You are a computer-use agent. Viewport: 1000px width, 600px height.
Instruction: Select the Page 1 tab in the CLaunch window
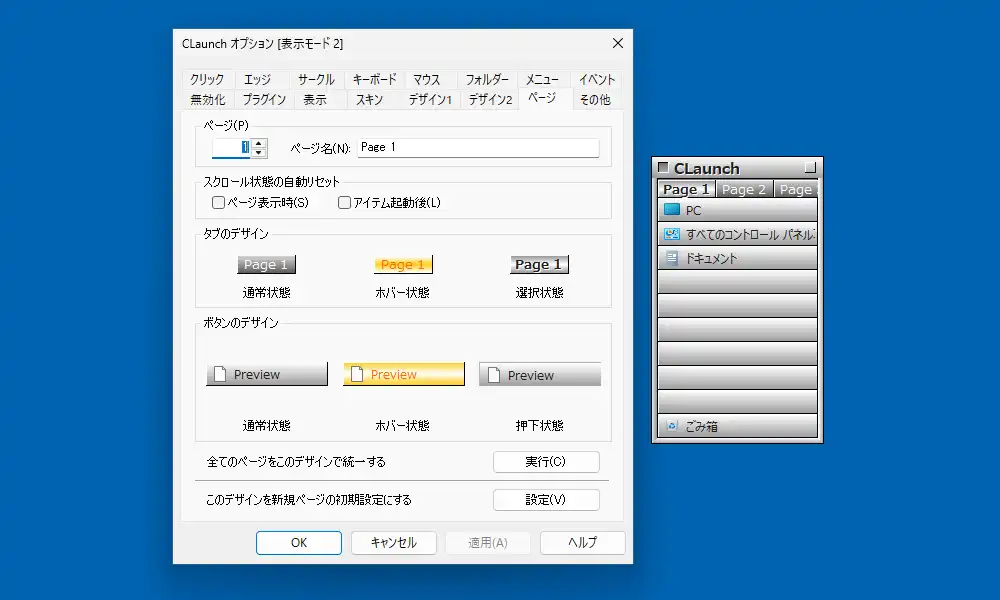tap(686, 189)
